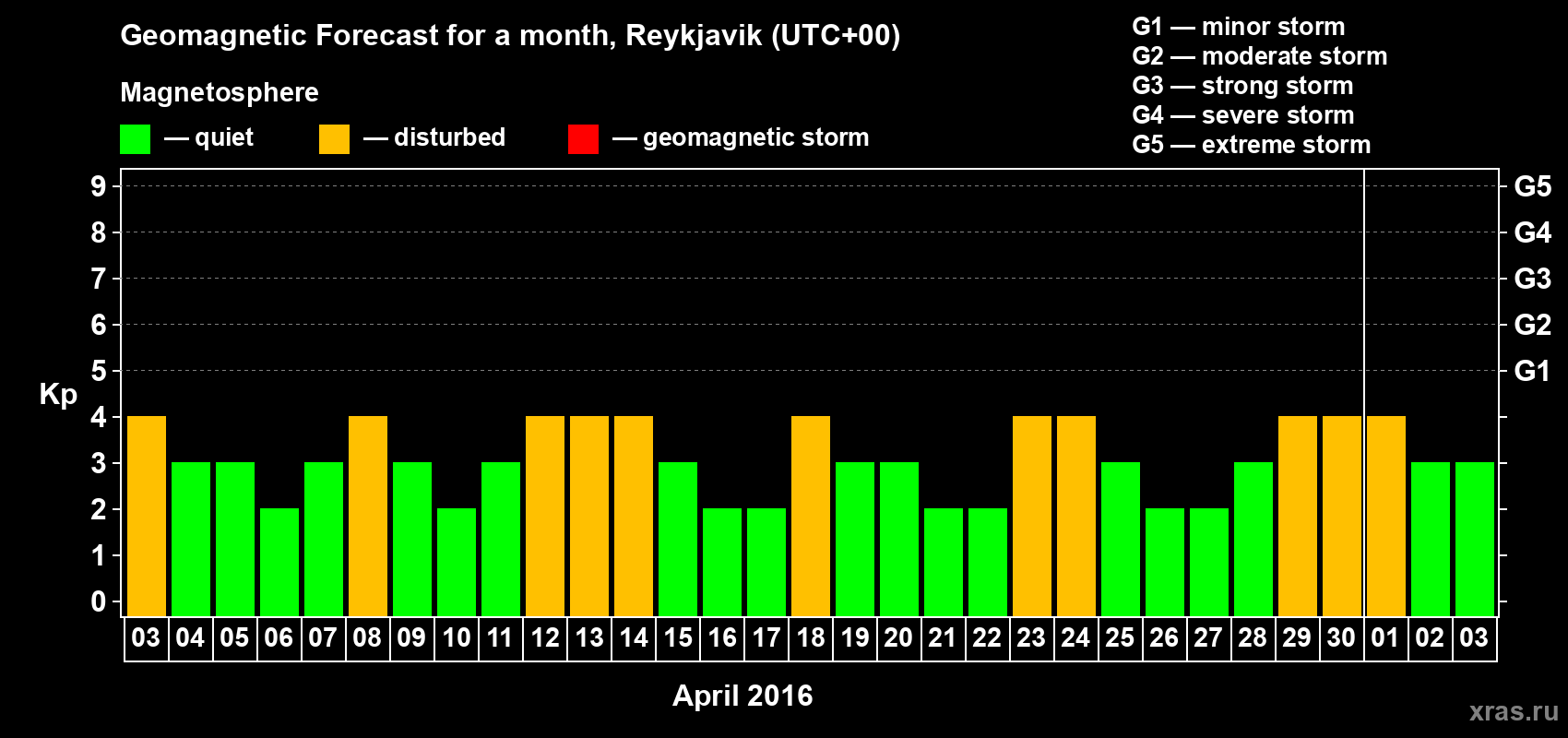Click the date label 02
Image resolution: width=1568 pixels, height=738 pixels.
point(1430,637)
